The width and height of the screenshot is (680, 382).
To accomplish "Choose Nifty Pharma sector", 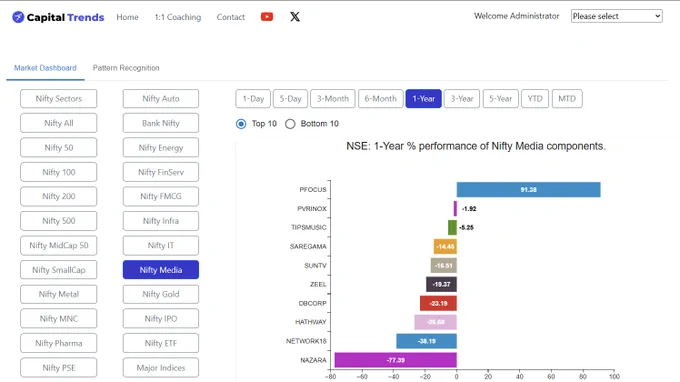I will pos(59,343).
